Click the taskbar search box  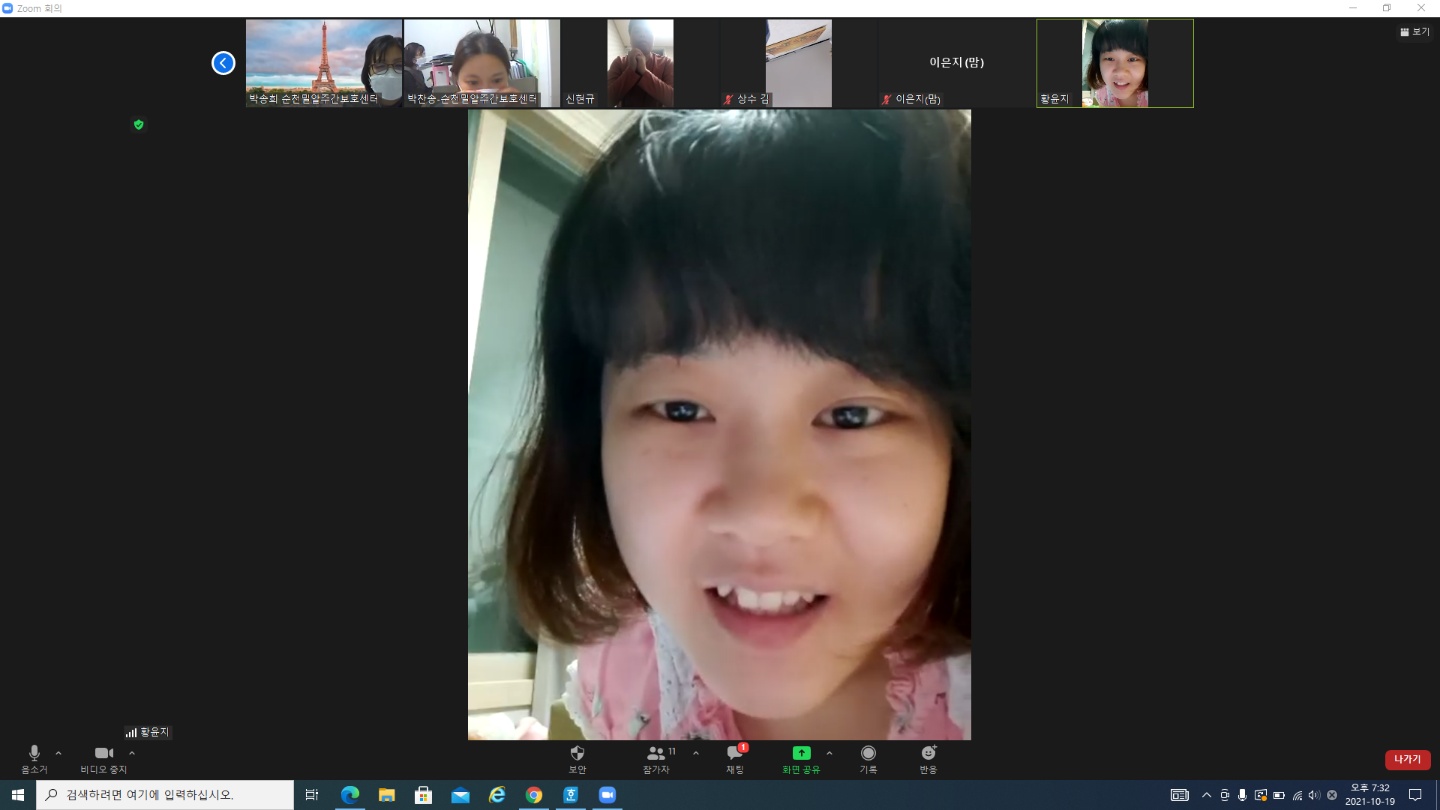click(165, 795)
